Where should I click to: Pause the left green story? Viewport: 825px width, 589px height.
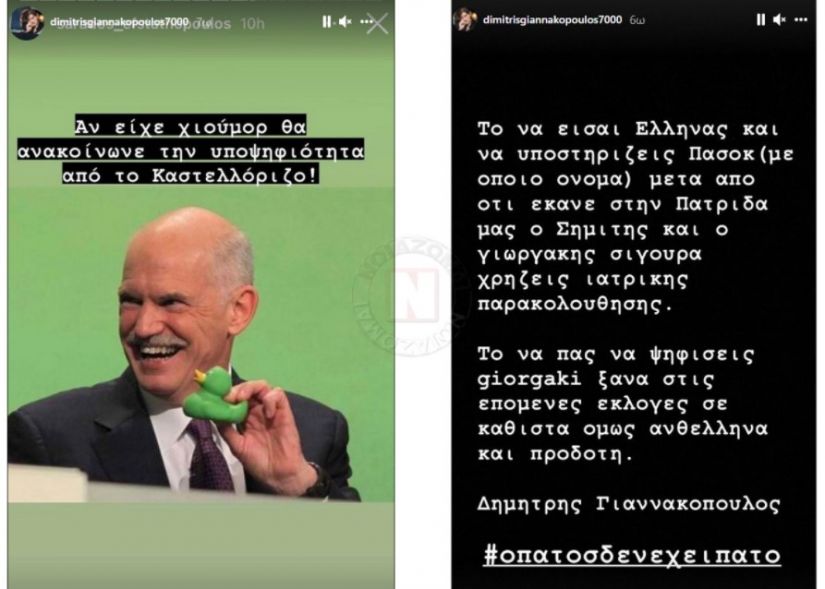coord(327,22)
